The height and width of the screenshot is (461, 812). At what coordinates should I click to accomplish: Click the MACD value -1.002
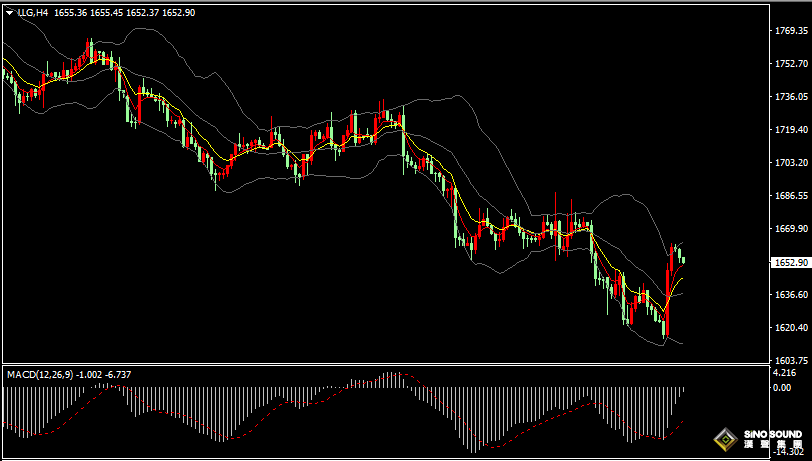(x=89, y=374)
